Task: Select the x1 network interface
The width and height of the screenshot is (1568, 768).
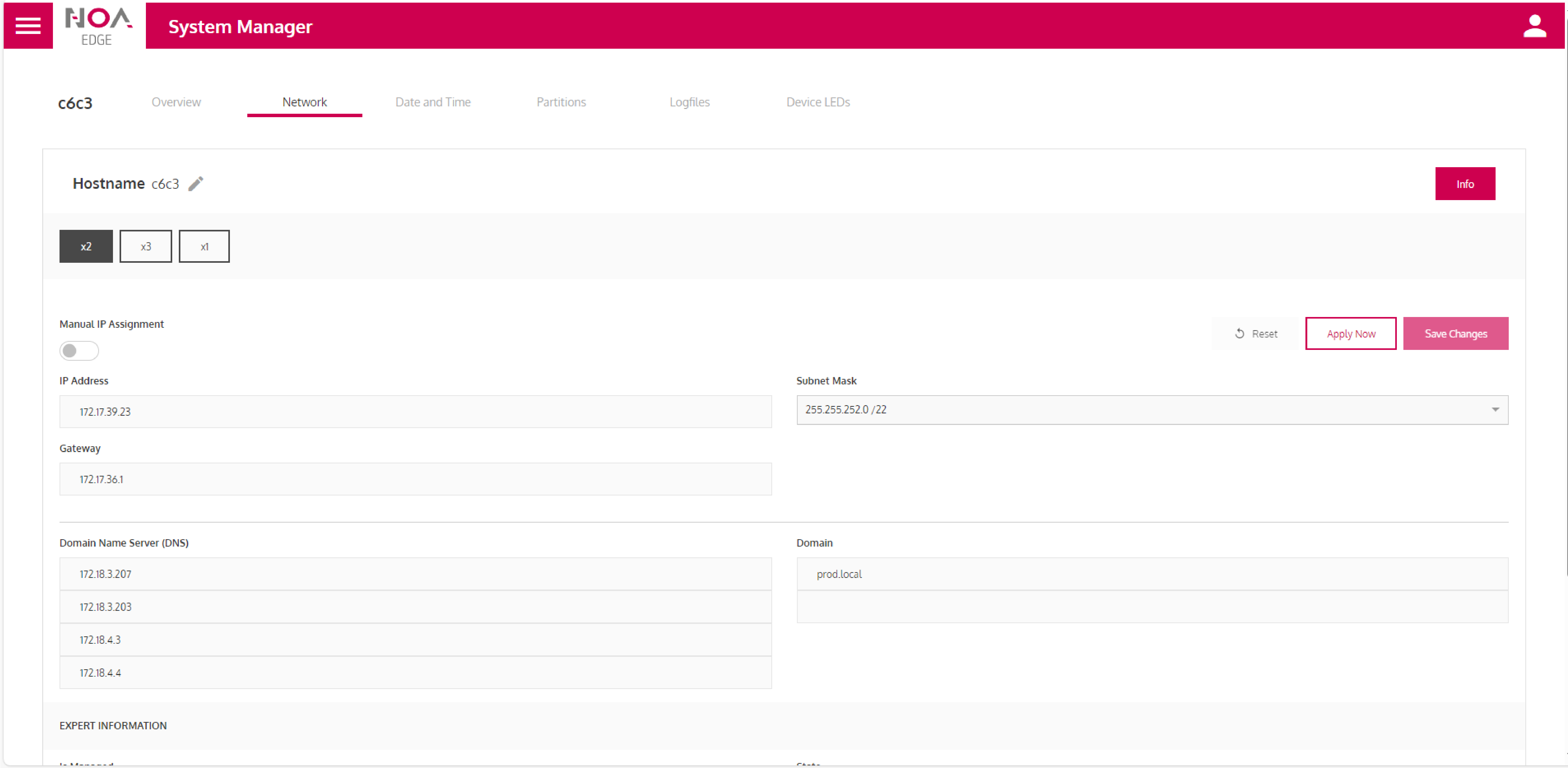Action: [x=204, y=246]
